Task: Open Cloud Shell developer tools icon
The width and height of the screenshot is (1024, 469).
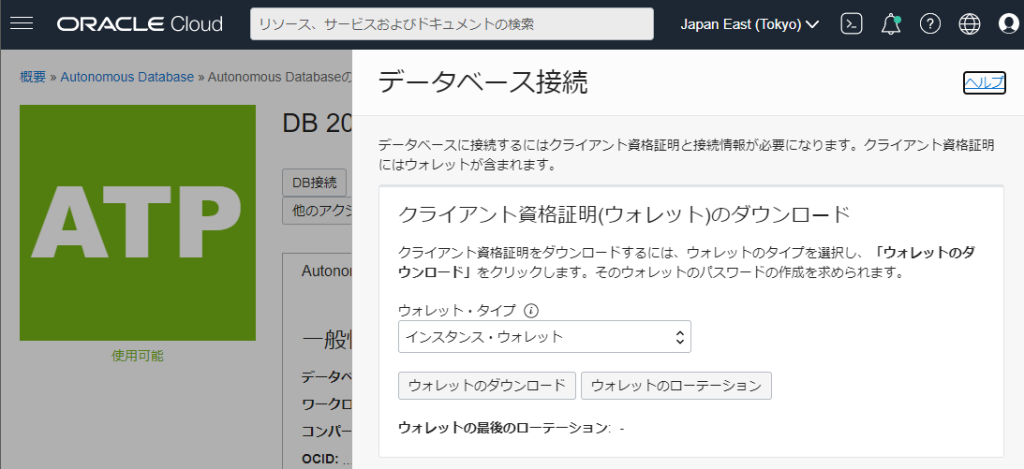Action: 851,24
